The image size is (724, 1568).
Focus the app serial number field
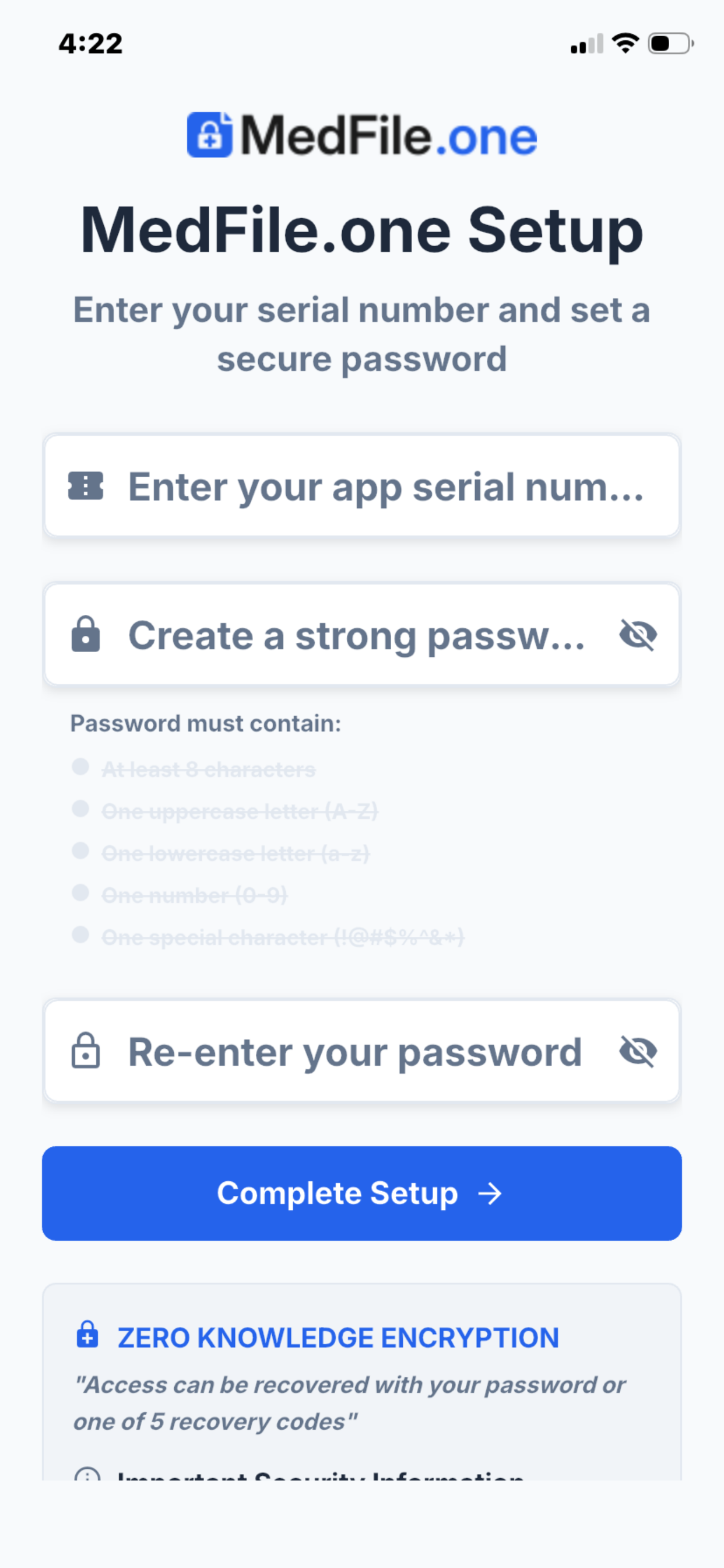[362, 486]
